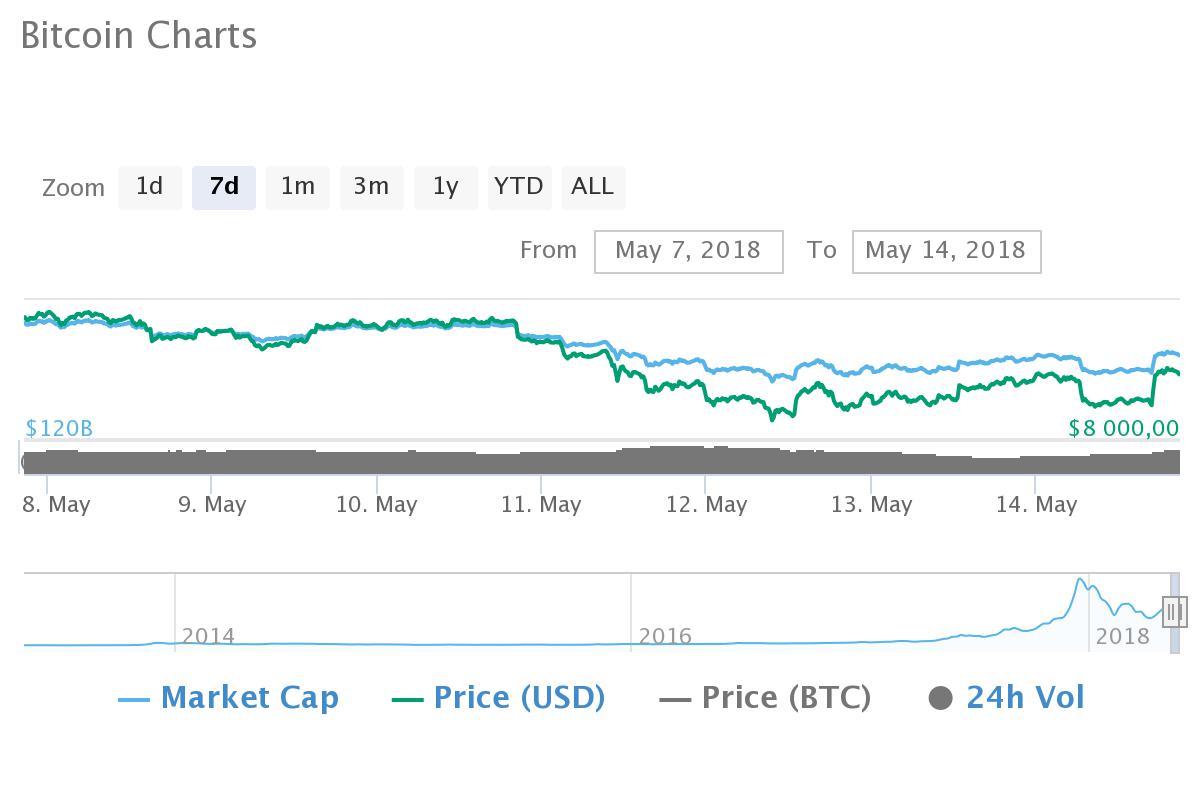
Task: Select the 1y zoom range
Action: point(445,187)
